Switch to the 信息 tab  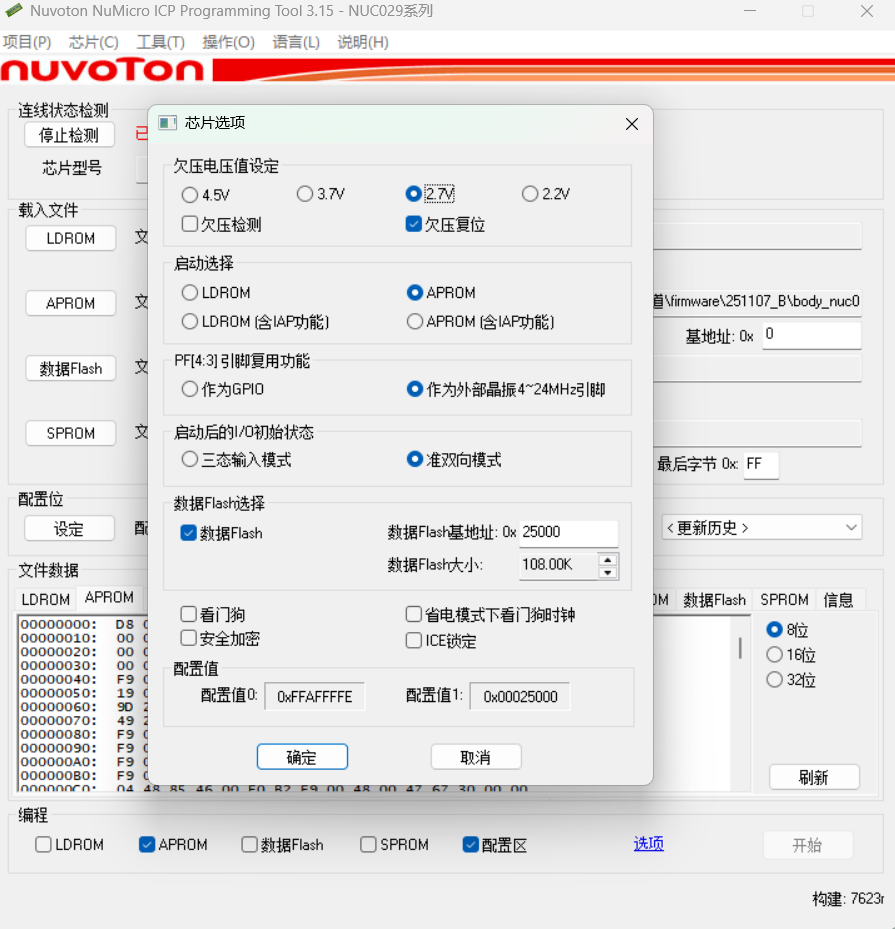(x=838, y=599)
